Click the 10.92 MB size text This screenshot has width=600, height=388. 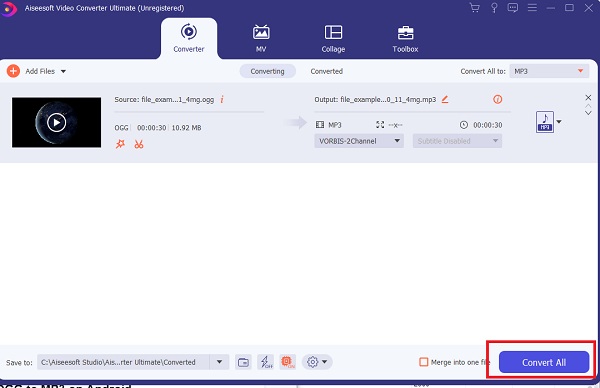186,128
